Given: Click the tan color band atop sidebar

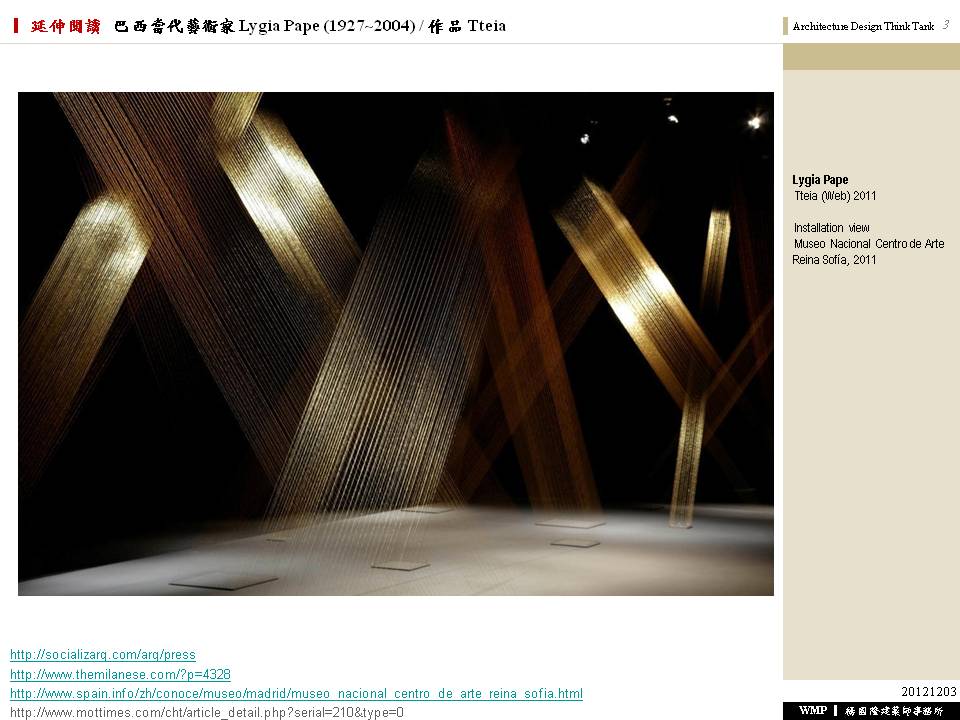Looking at the screenshot, I should [x=871, y=57].
